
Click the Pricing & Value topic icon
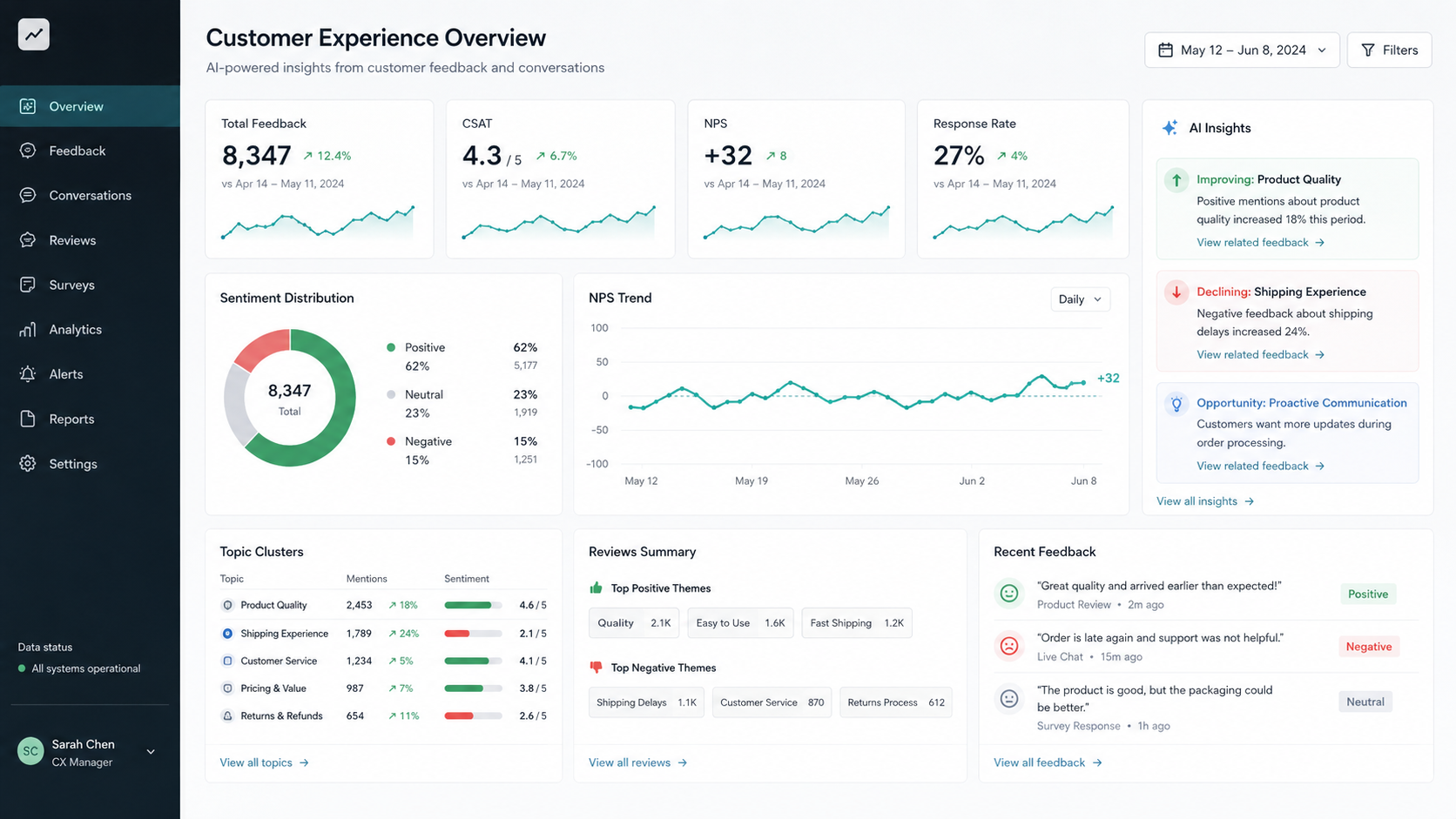[227, 688]
